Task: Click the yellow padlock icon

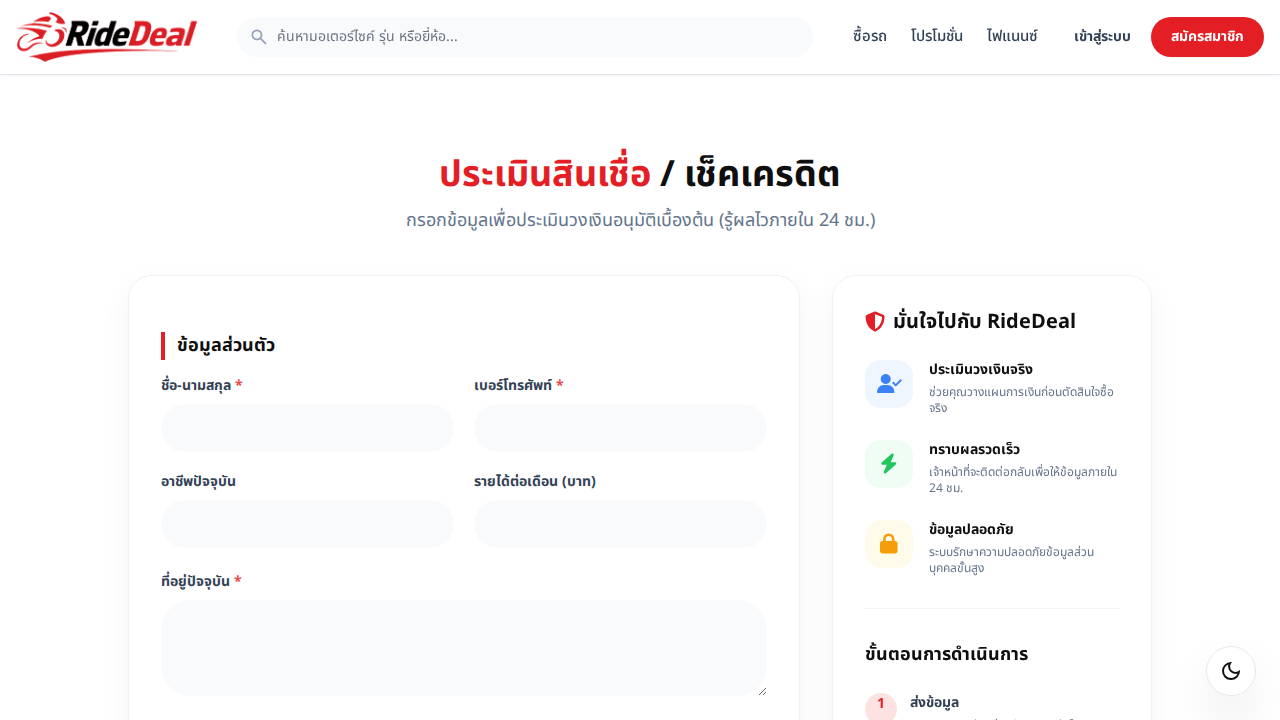Action: pos(889,544)
